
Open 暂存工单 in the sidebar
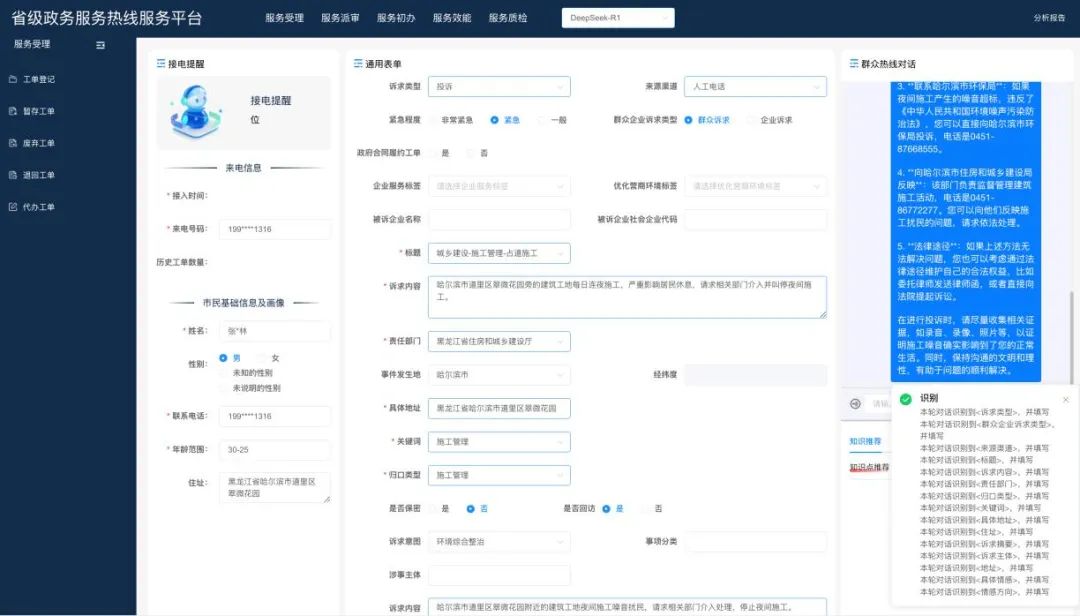[38, 111]
